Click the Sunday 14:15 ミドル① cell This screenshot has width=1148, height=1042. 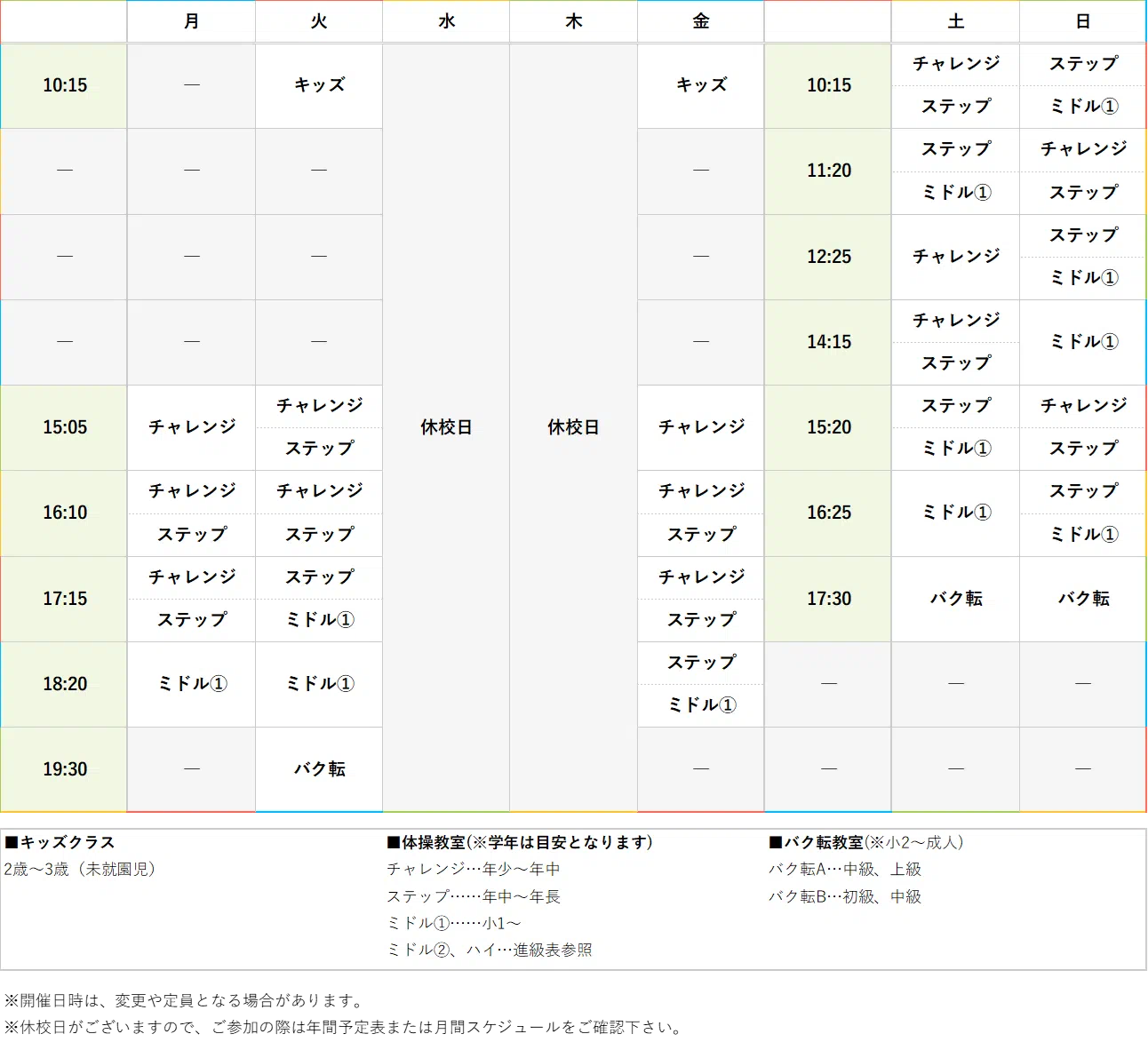pyautogui.click(x=1082, y=342)
